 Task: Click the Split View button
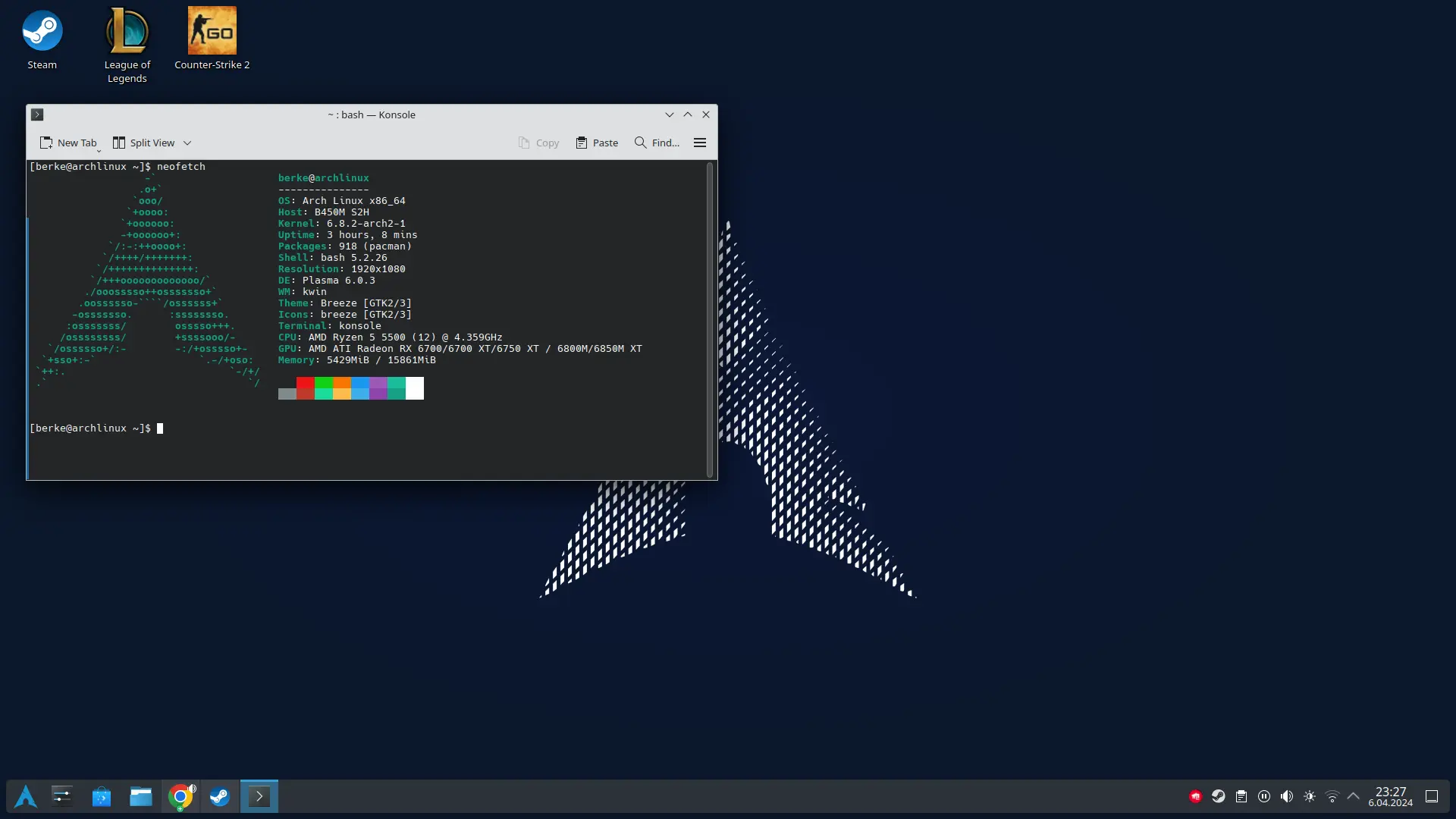pos(143,143)
